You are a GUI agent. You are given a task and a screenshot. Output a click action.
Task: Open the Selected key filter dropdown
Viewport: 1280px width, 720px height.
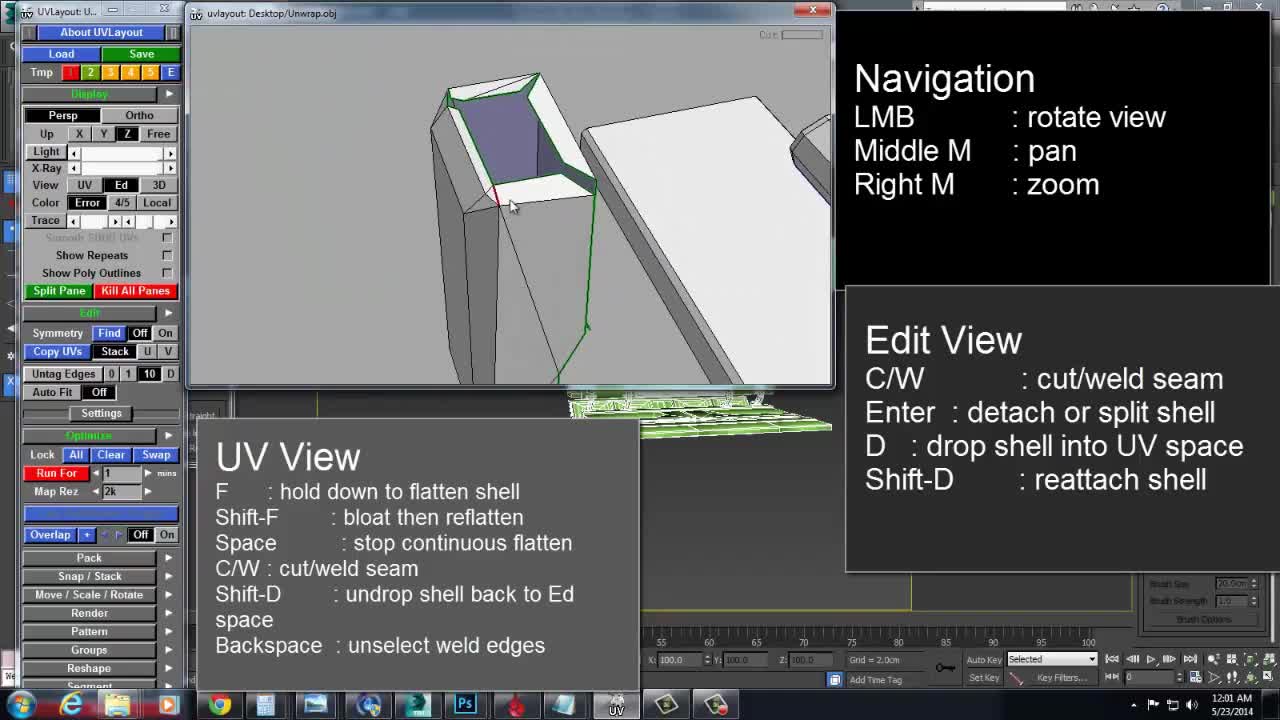1051,659
